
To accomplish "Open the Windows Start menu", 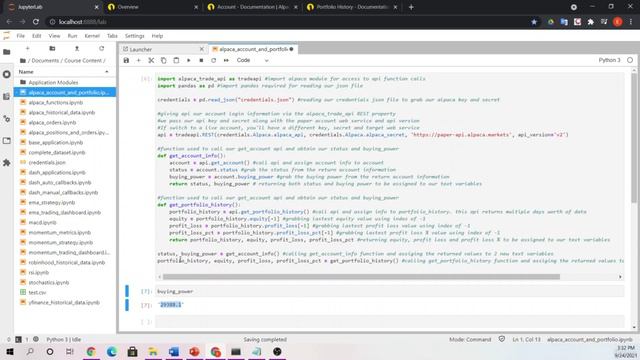I will click(10, 351).
